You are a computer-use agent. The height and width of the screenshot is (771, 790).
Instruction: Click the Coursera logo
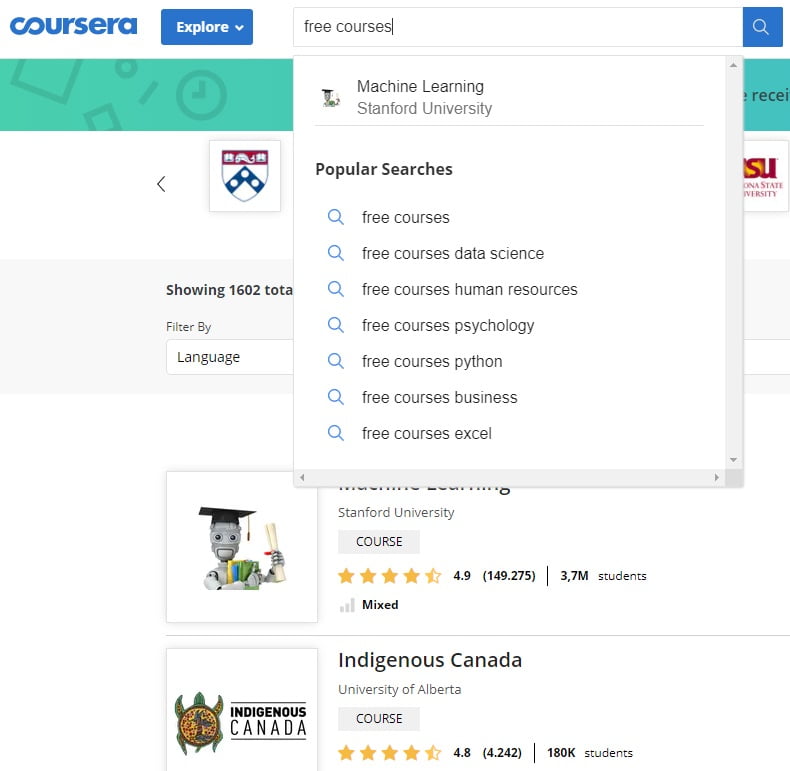74,26
